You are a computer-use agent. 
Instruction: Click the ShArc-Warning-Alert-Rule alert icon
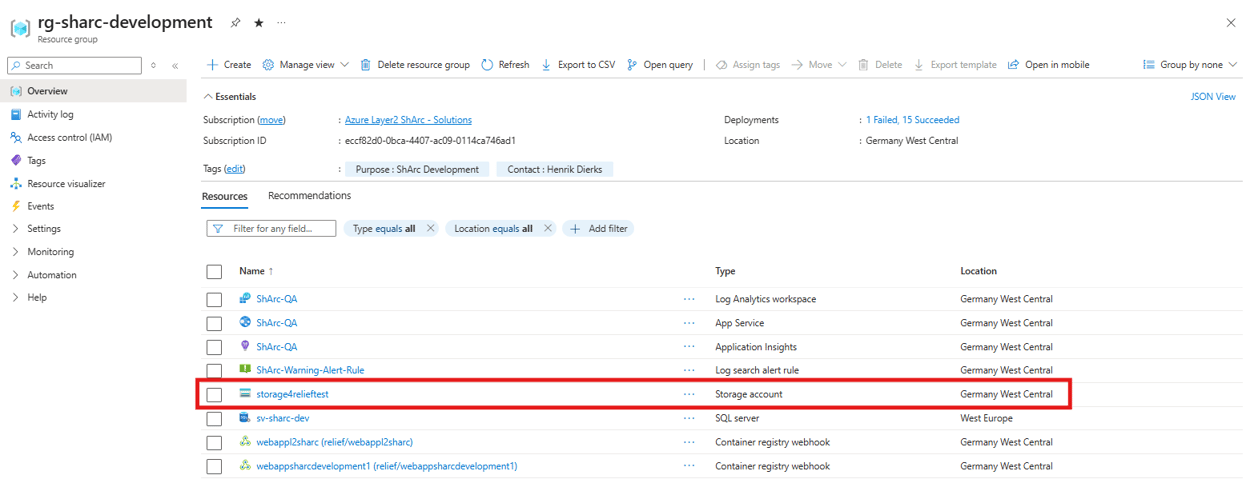245,370
